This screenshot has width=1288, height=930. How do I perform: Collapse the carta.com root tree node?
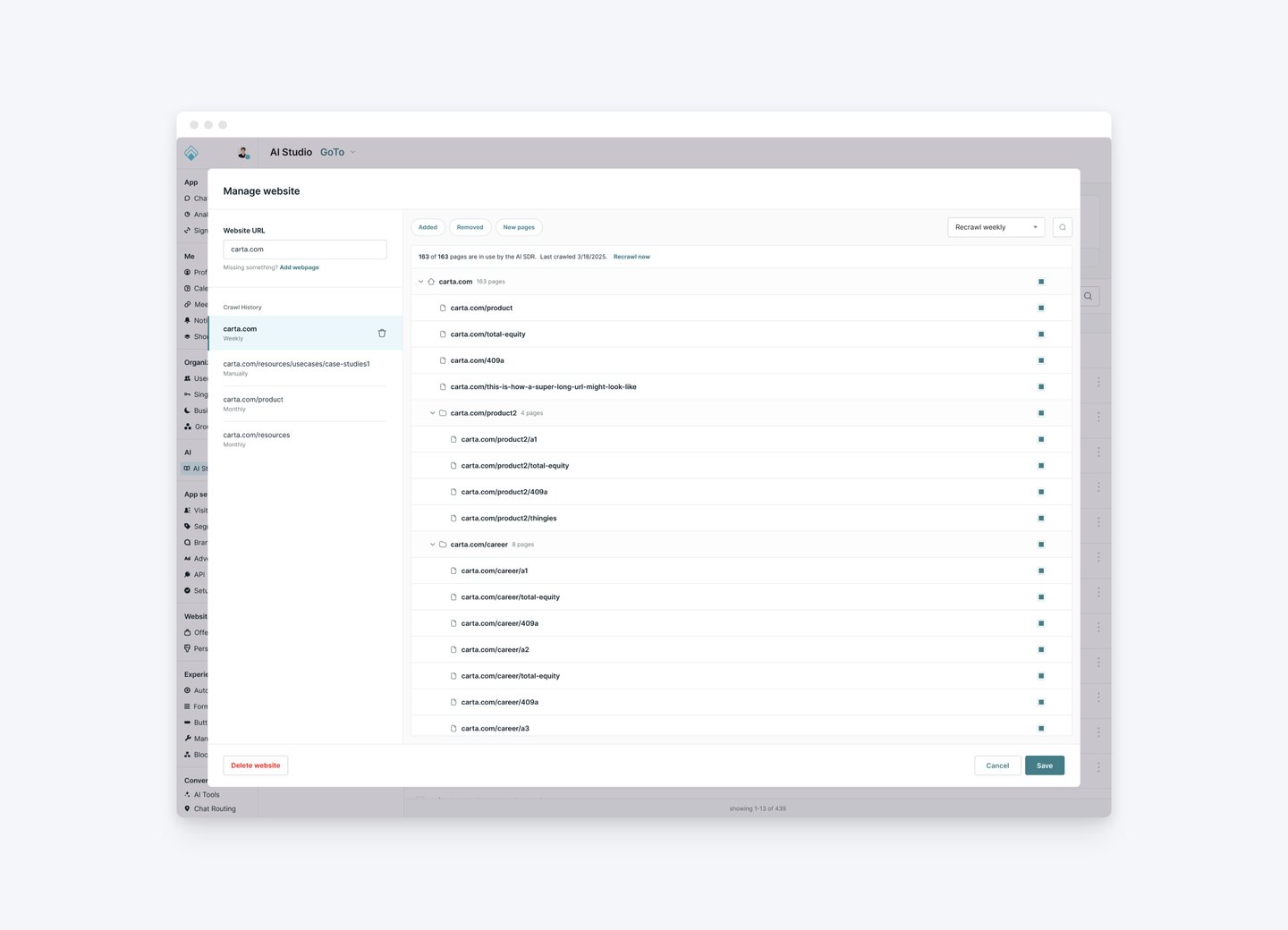pyautogui.click(x=421, y=282)
